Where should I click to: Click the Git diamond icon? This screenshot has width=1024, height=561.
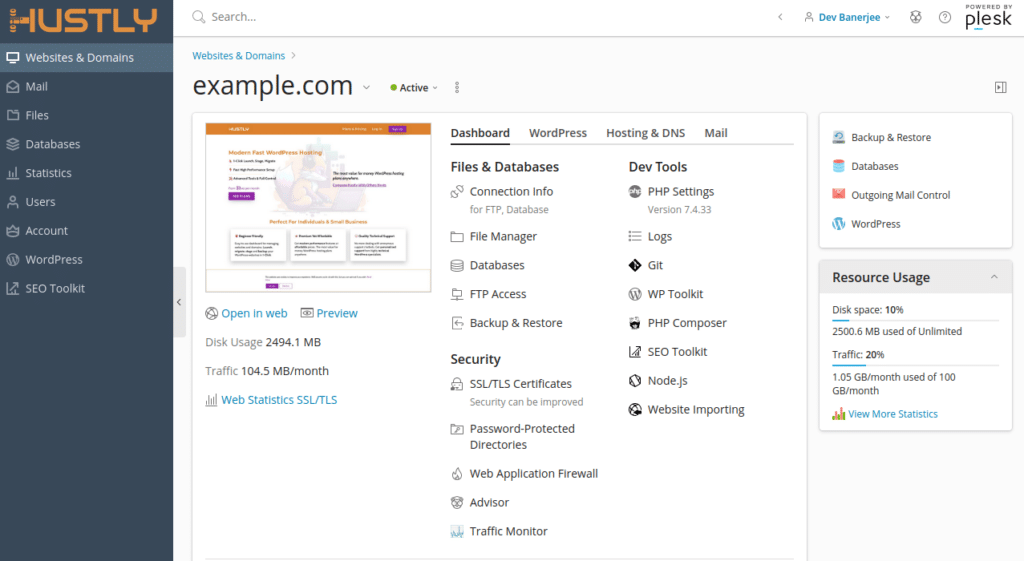click(635, 265)
